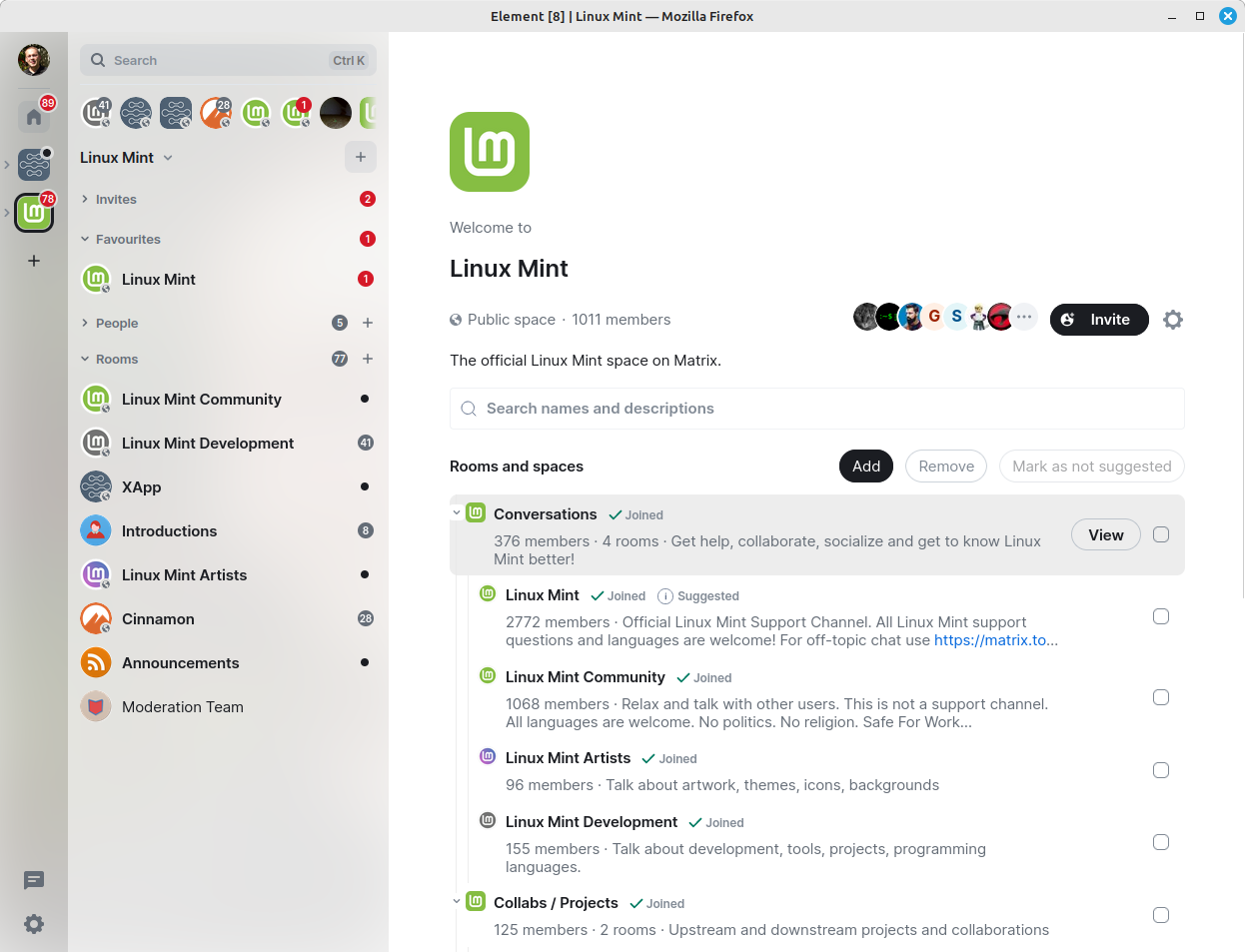Tick the checkbox next to Collabs / Projects
Screen dimensions: 1245x952
(x=1160, y=915)
